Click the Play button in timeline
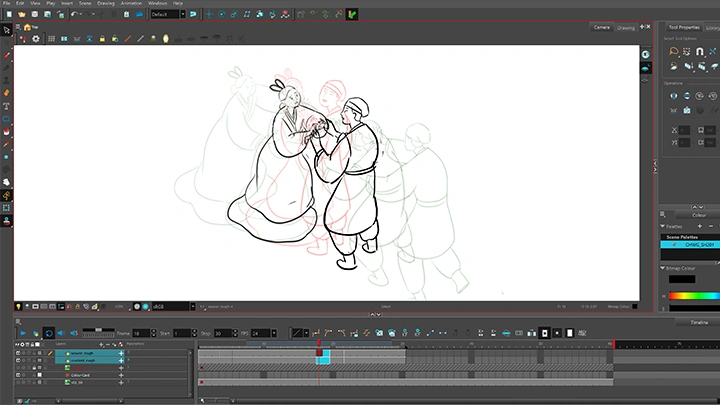 tap(24, 332)
